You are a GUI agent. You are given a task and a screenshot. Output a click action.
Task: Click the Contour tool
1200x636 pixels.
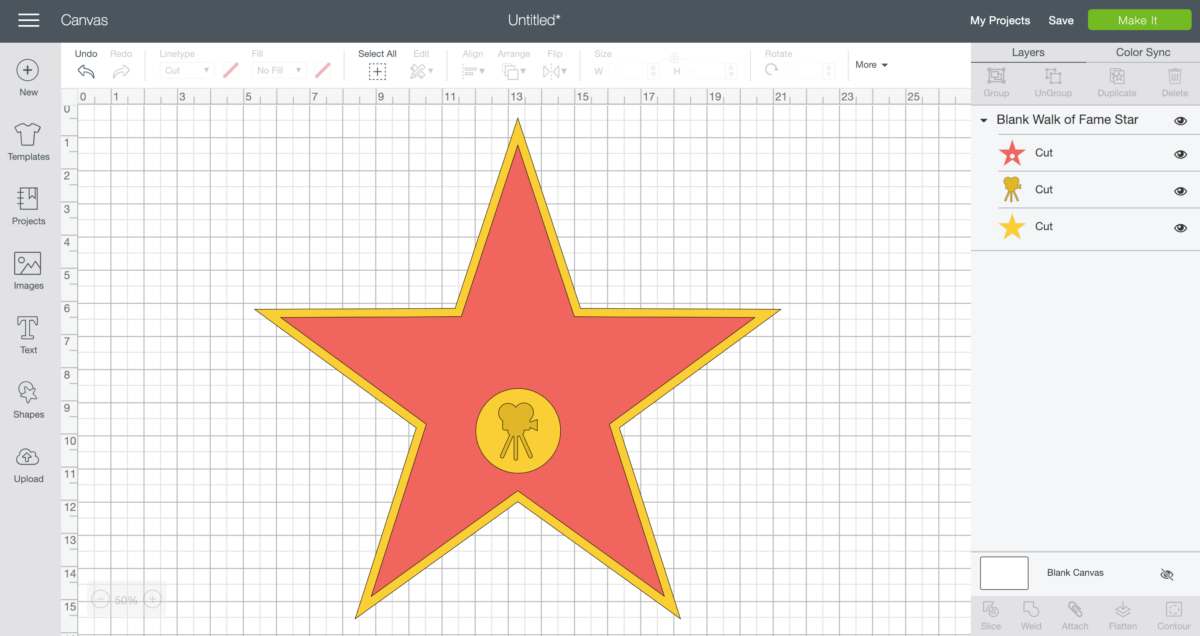click(1174, 615)
